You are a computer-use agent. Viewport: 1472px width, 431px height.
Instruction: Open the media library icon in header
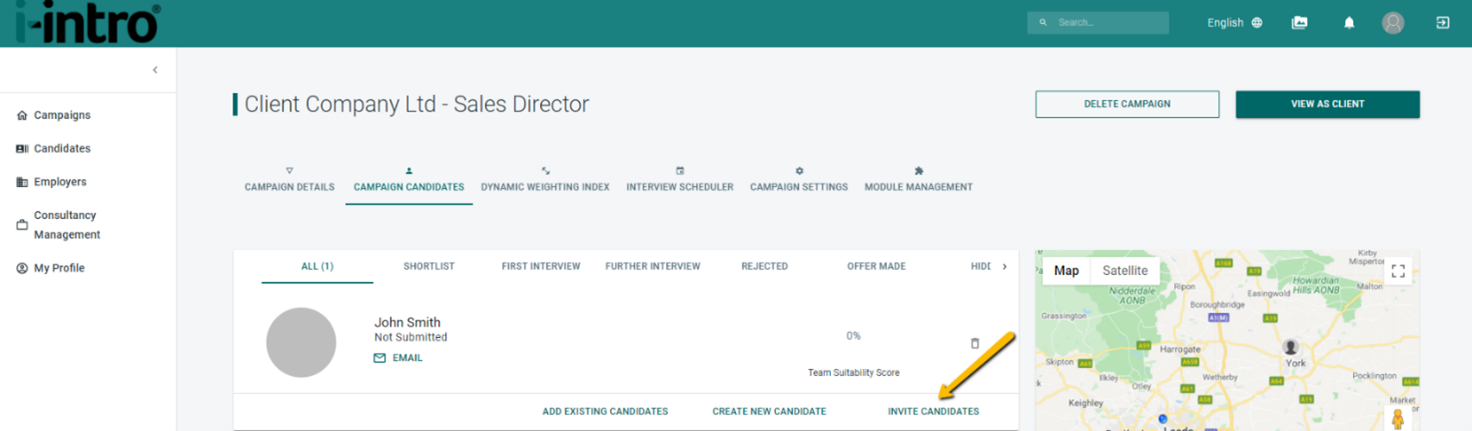(x=1299, y=22)
